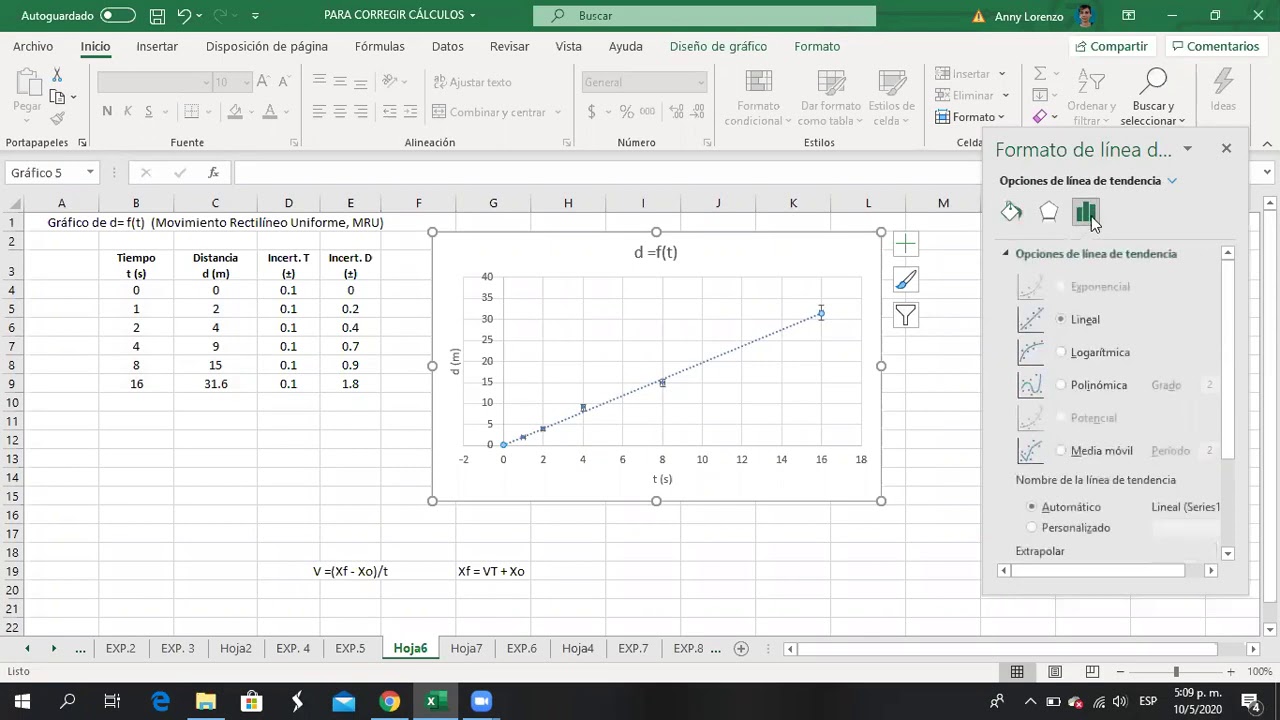Viewport: 1280px width, 720px height.
Task: Select Media móvil trendline option
Action: (1061, 451)
